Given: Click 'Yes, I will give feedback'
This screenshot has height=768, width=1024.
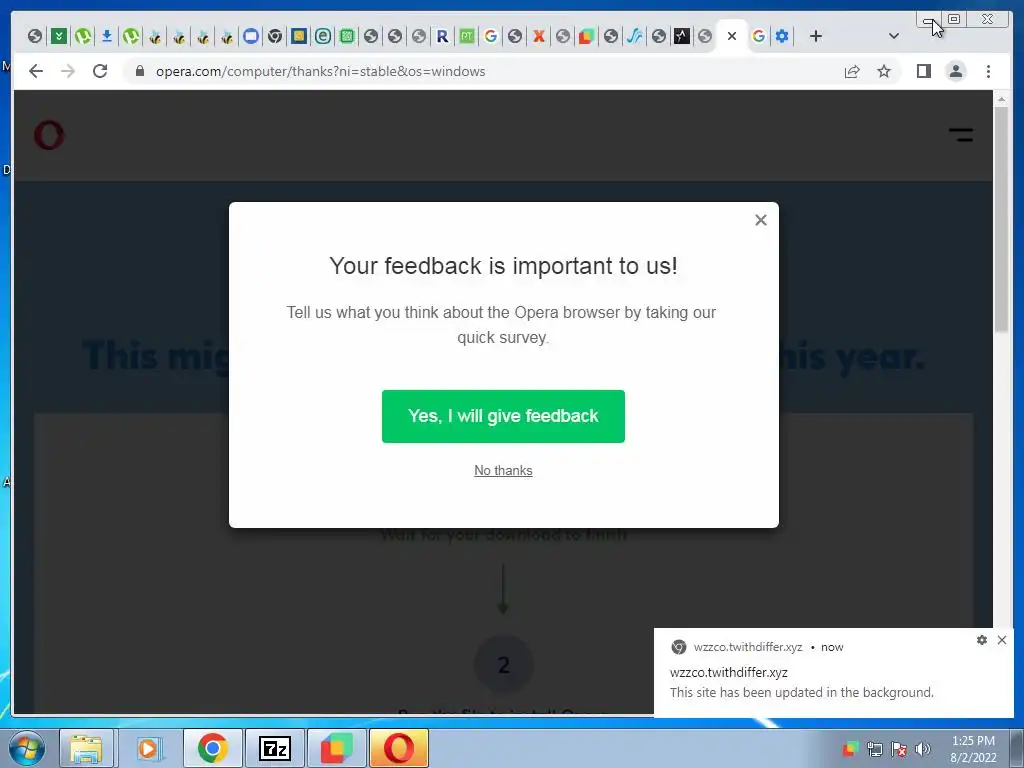Looking at the screenshot, I should tap(504, 417).
